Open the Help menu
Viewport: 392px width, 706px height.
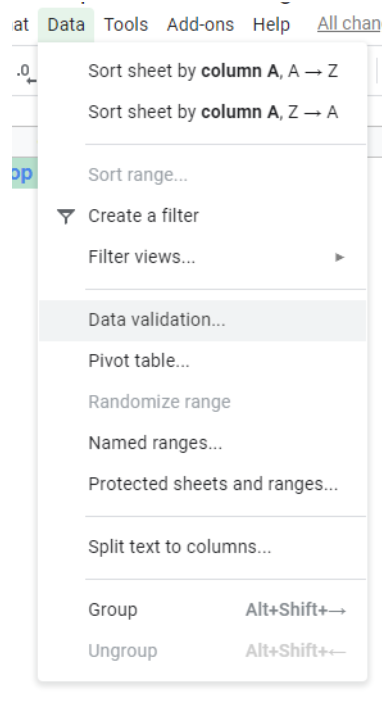click(271, 24)
